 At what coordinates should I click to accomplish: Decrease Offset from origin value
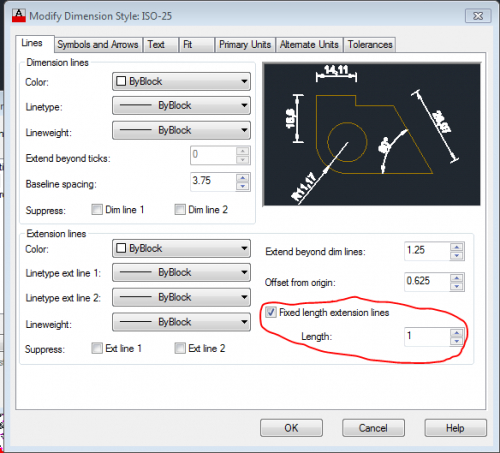[x=457, y=286]
